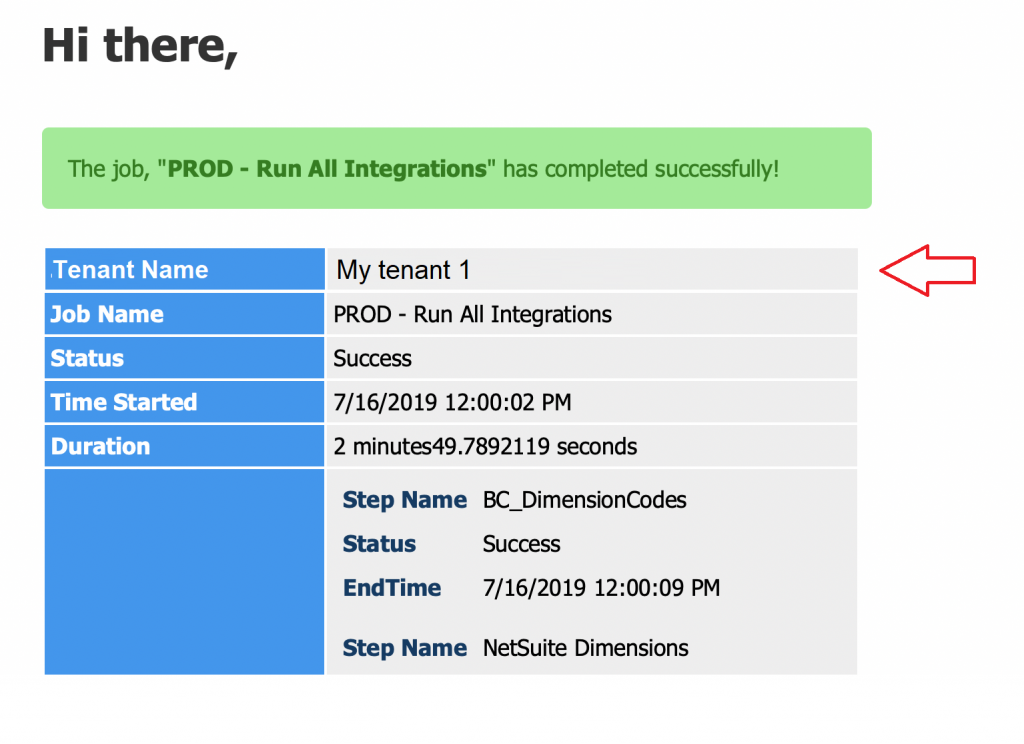Click the duration value of 2 minutes
Image resolution: width=1024 pixels, height=744 pixels.
tap(485, 446)
